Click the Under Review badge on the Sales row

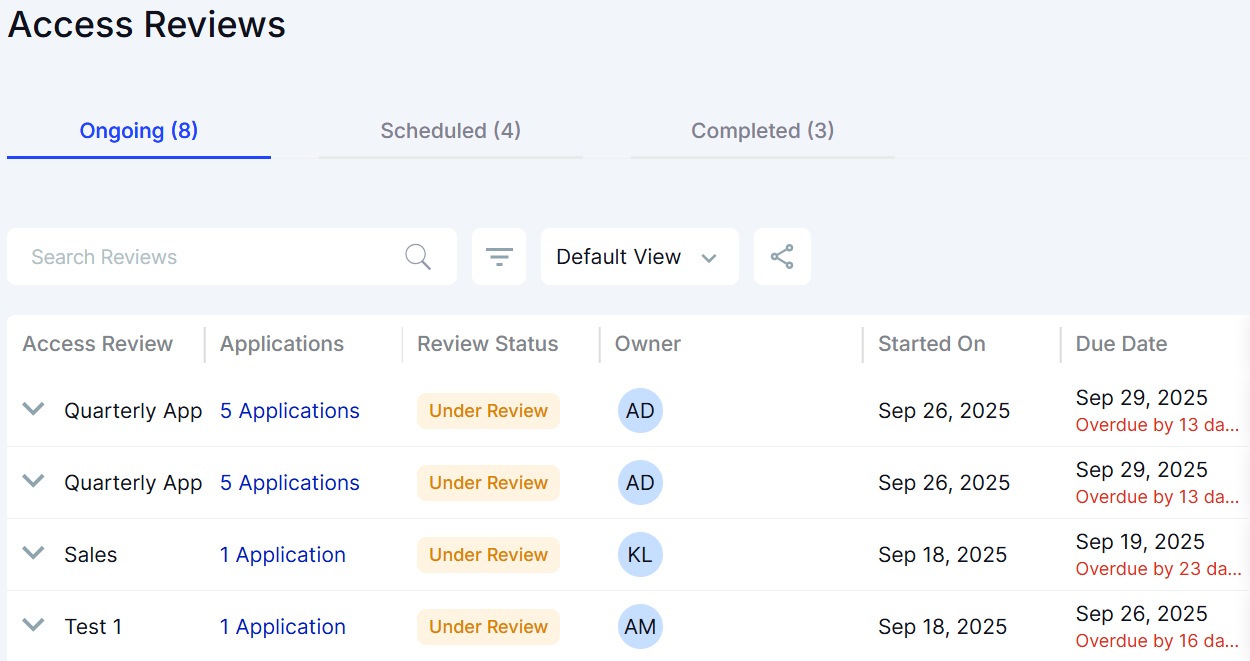pos(488,554)
